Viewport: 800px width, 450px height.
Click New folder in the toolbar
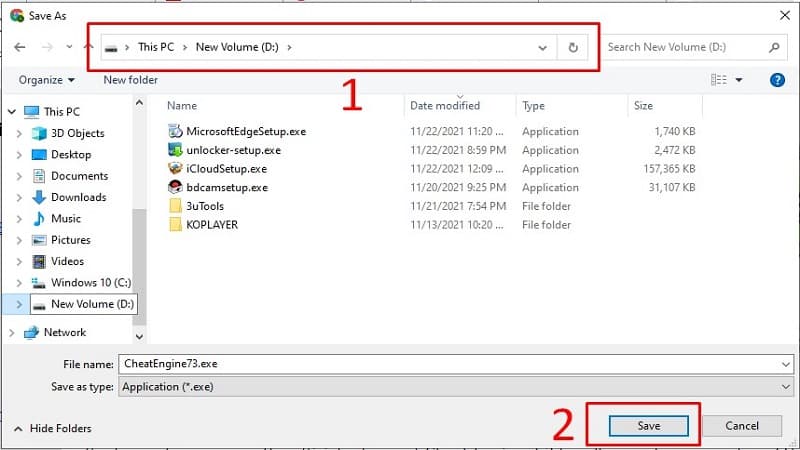[130, 80]
